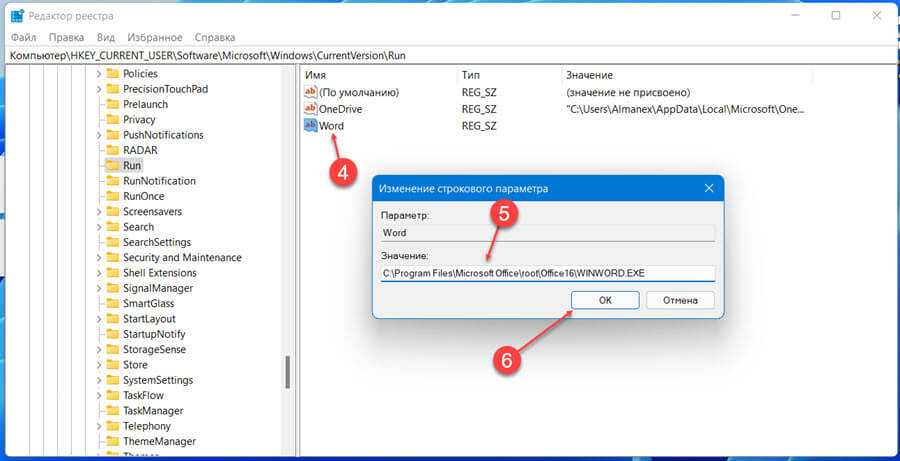Click the StartupNotify folder icon
Viewport: 900px width, 461px height.
point(112,334)
